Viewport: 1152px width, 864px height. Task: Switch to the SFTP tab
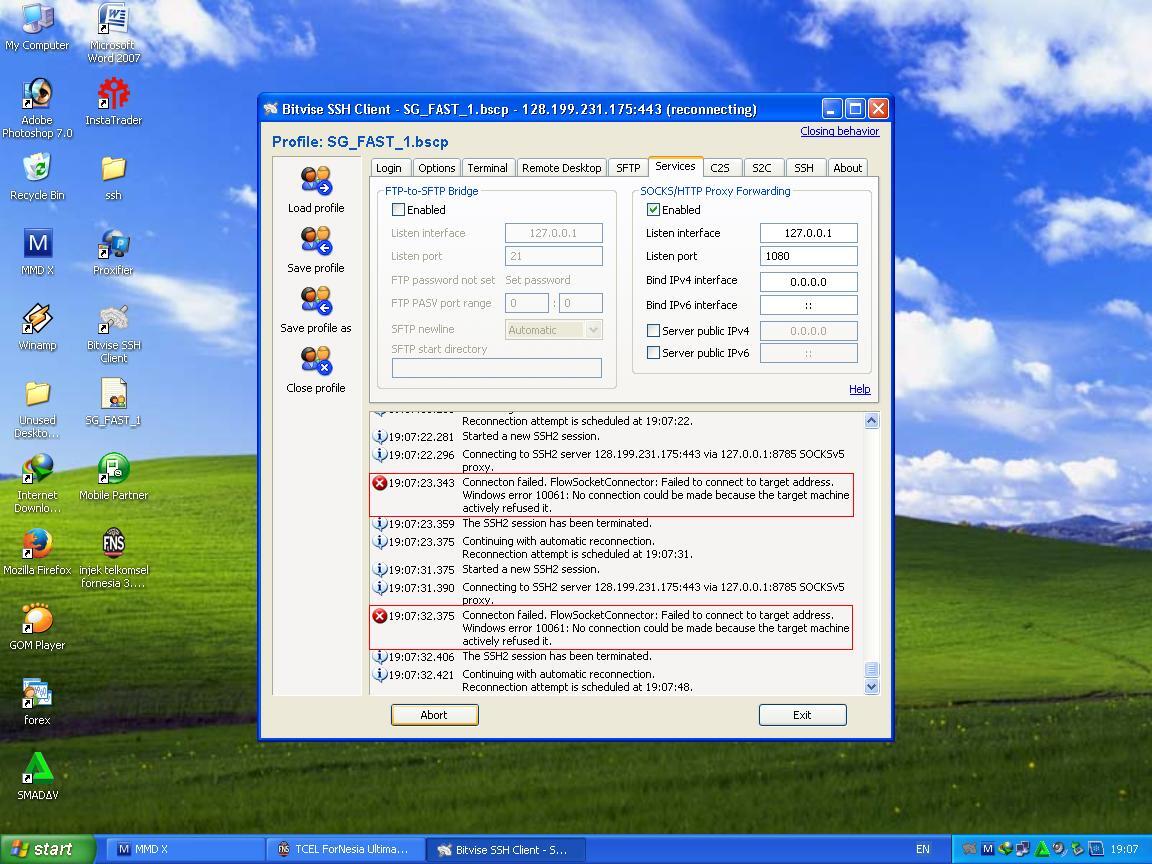coord(628,168)
